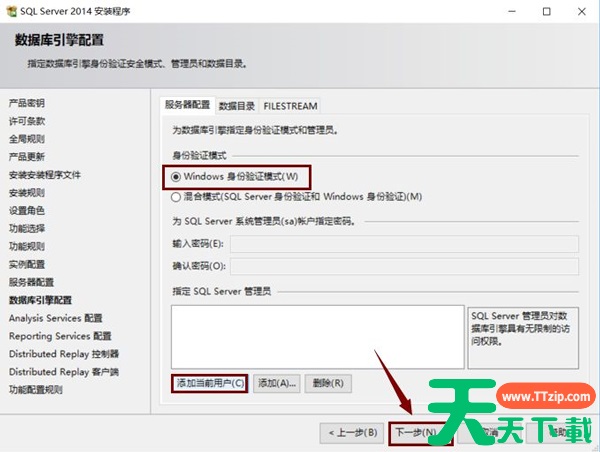Image resolution: width=600 pixels, height=452 pixels.
Task: Select Analysis Services 配置 step
Action: [x=56, y=318]
